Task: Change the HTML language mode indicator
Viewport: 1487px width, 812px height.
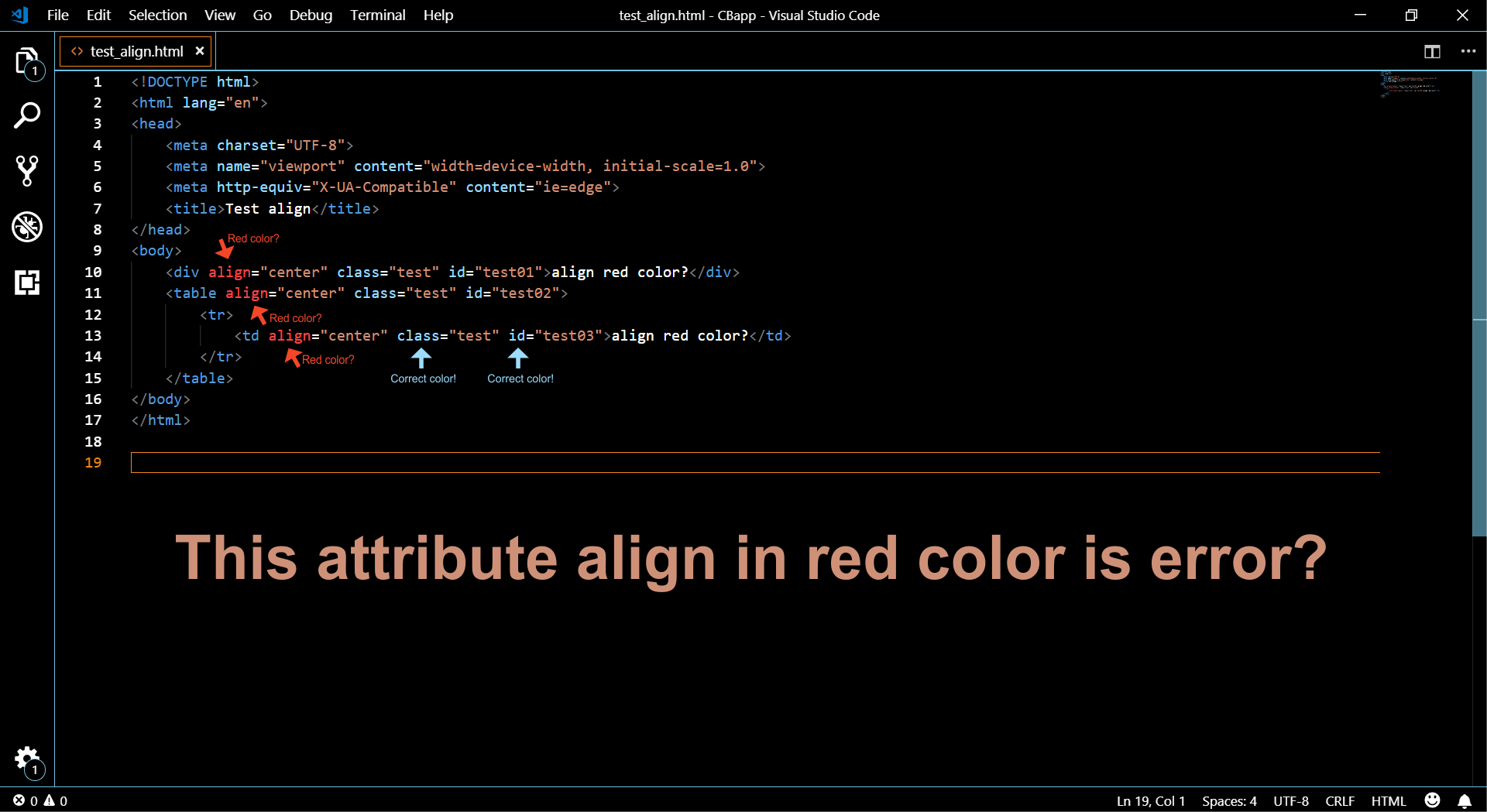Action: (1388, 800)
